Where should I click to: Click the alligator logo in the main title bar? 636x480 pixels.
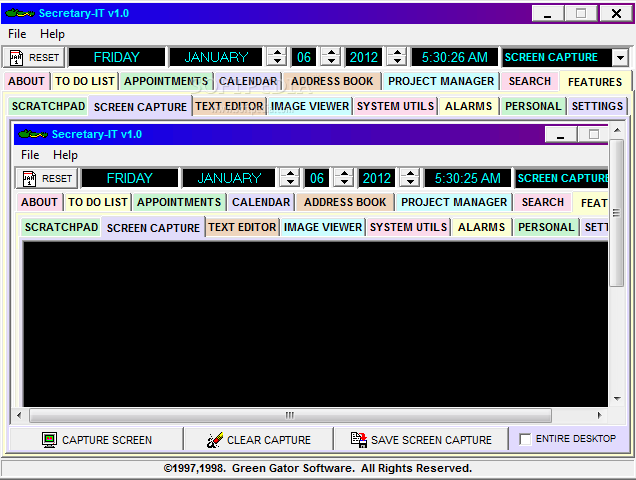click(20, 13)
